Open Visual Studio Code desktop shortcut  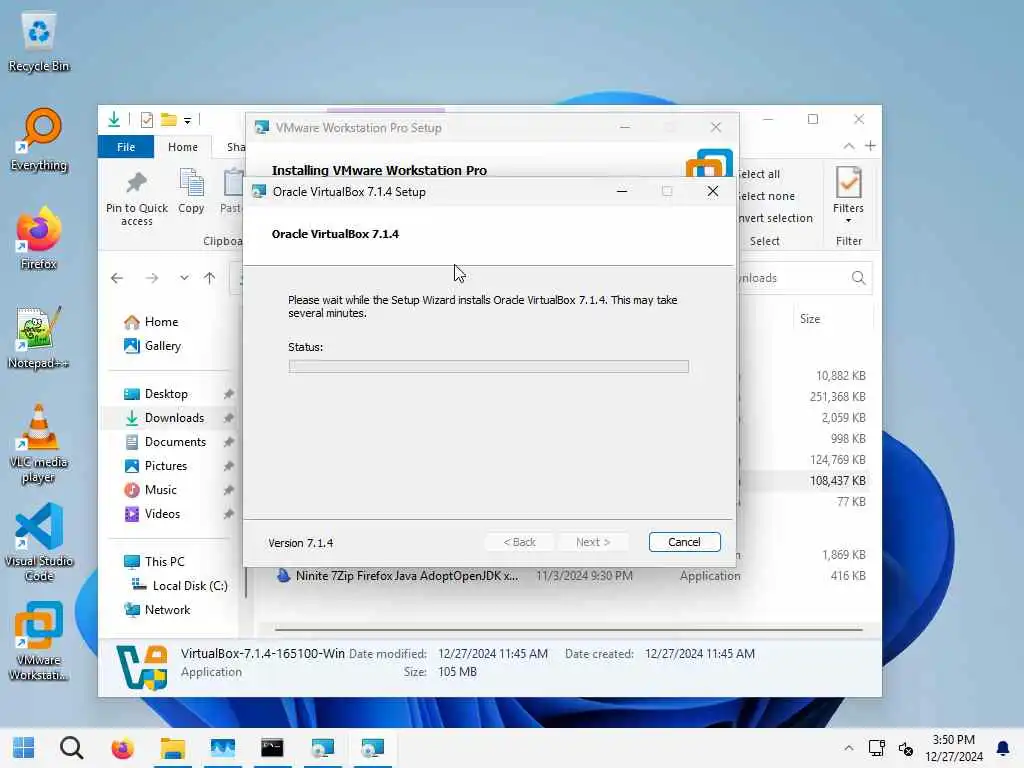39,543
